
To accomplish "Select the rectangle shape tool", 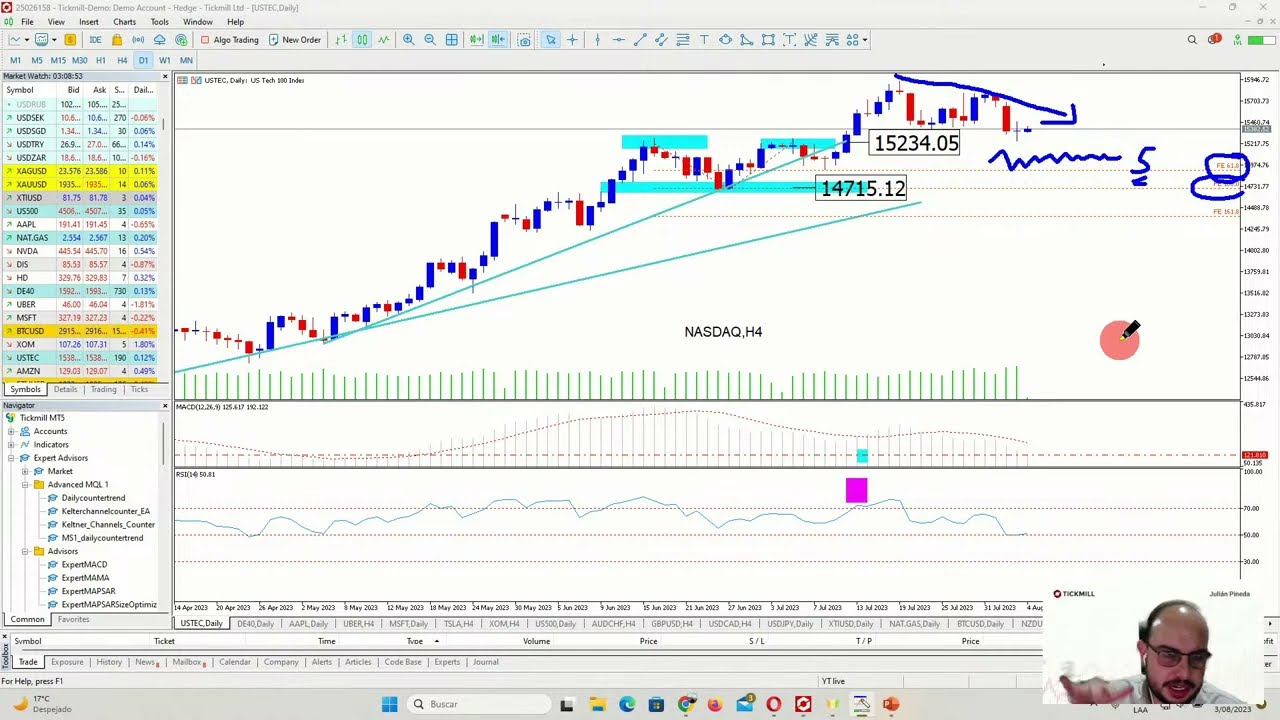I will pos(768,40).
